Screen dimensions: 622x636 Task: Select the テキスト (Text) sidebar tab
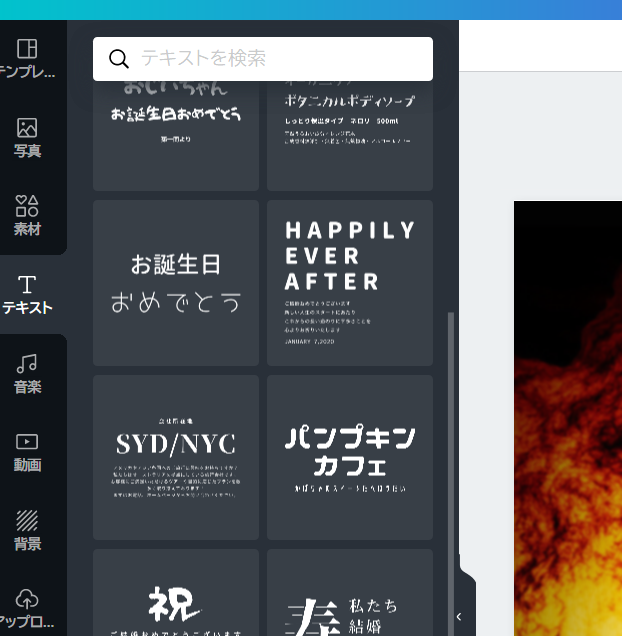tap(27, 294)
